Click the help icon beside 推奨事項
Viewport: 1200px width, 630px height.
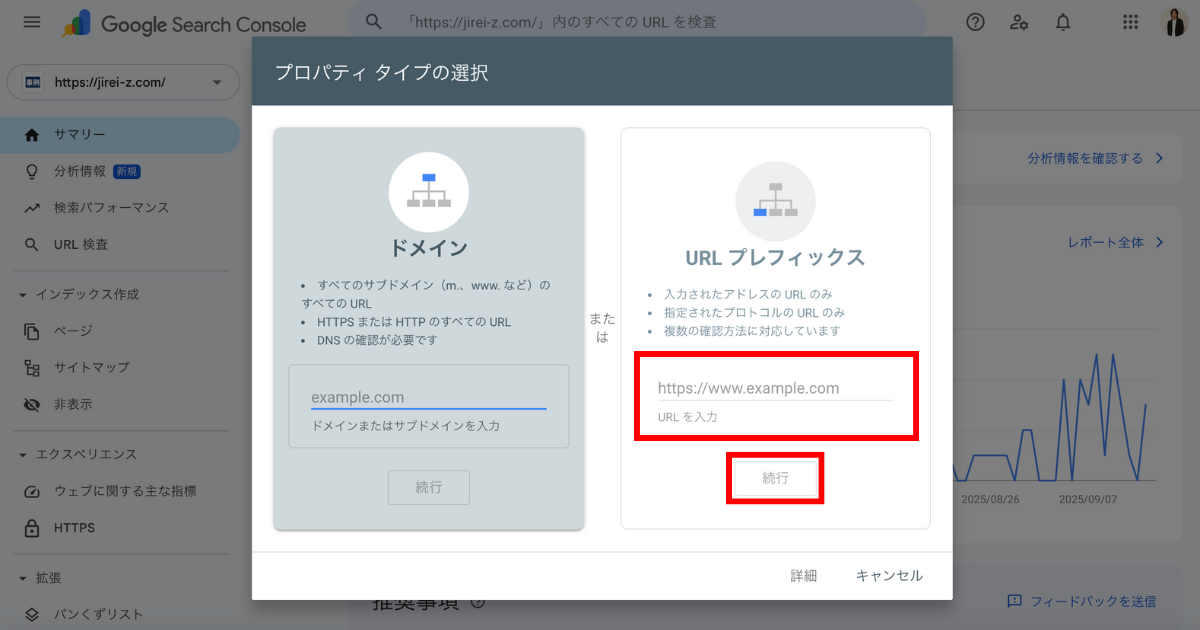click(x=477, y=602)
